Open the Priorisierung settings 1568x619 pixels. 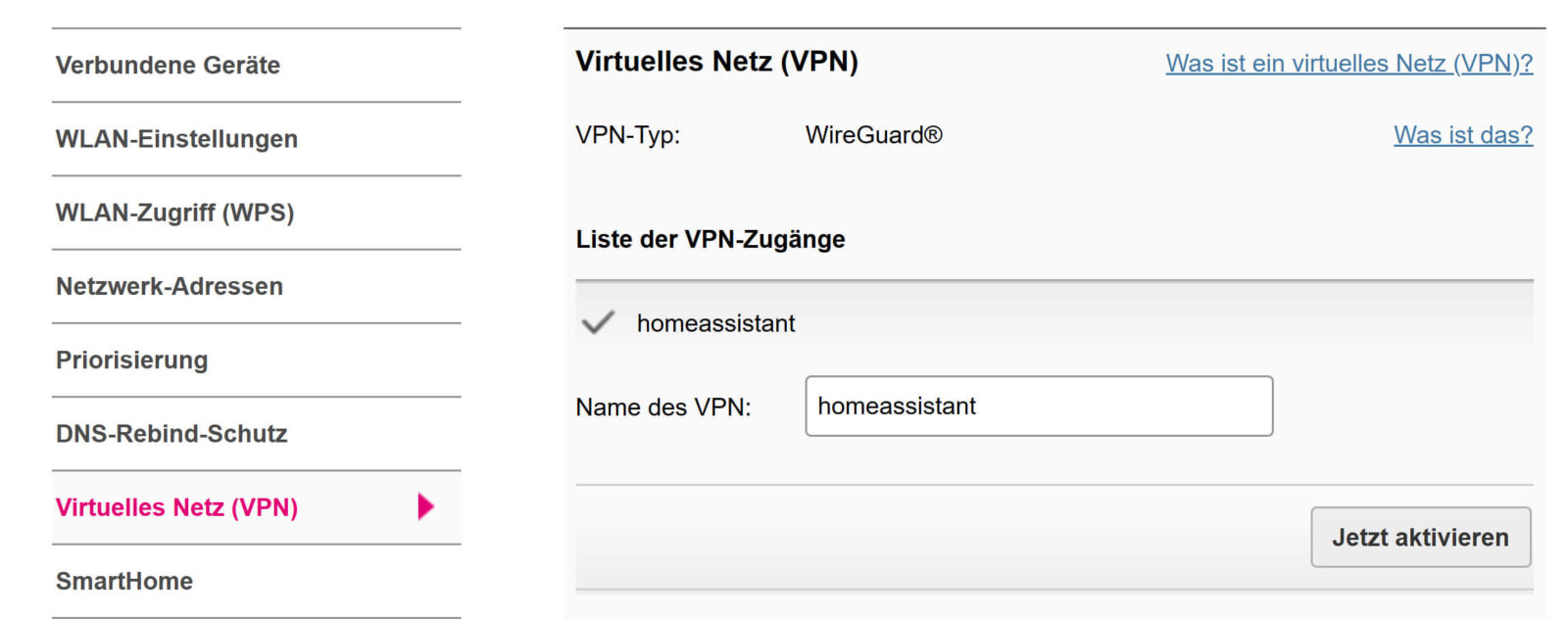click(x=131, y=360)
